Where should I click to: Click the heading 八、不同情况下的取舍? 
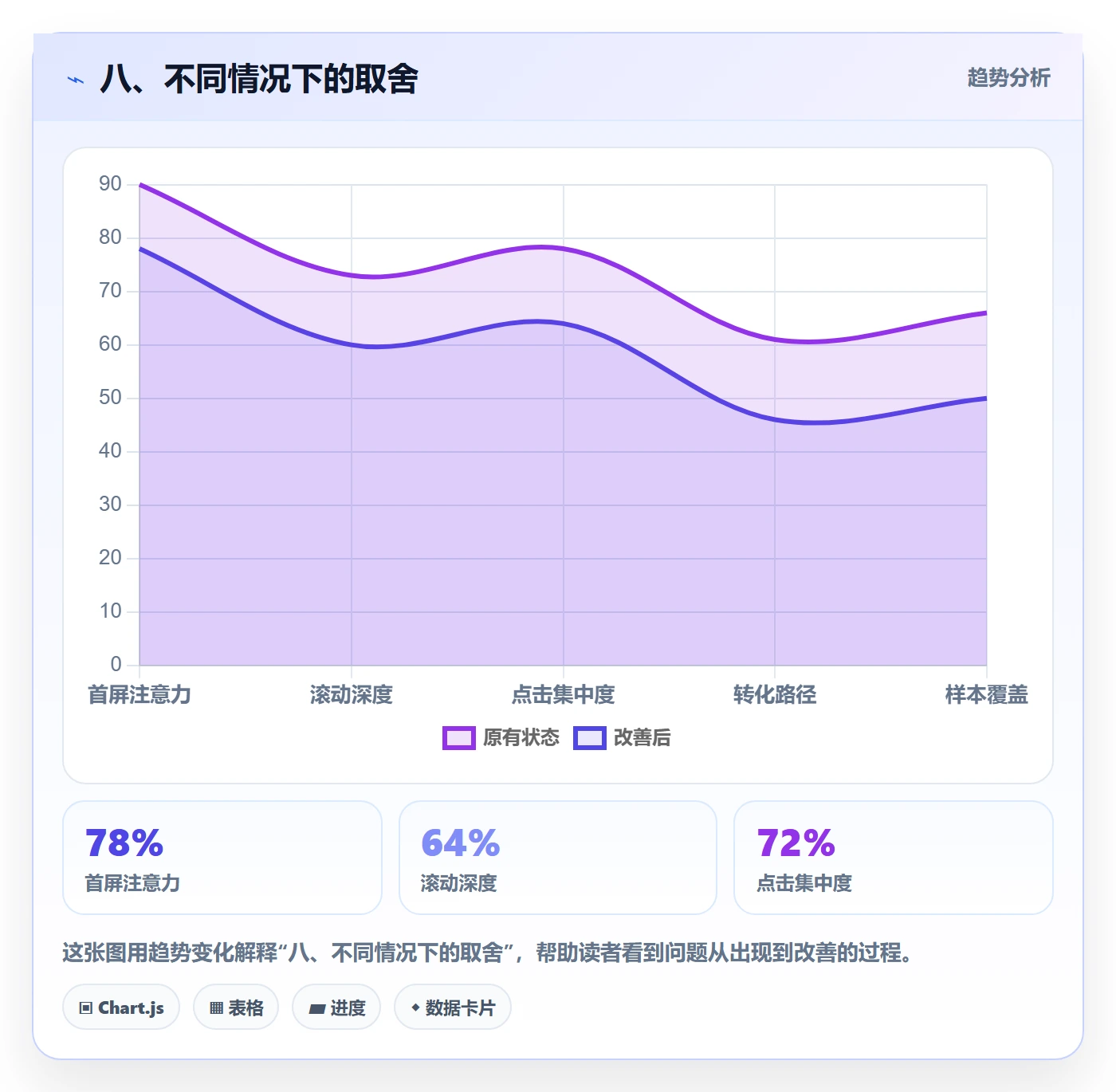tap(259, 79)
